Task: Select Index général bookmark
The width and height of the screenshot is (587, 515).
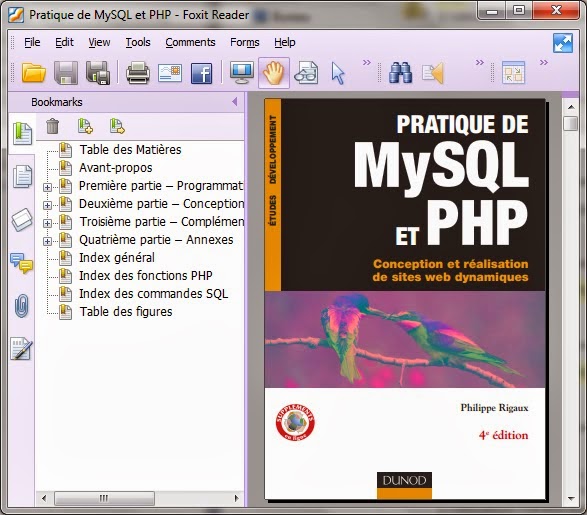Action: [117, 258]
